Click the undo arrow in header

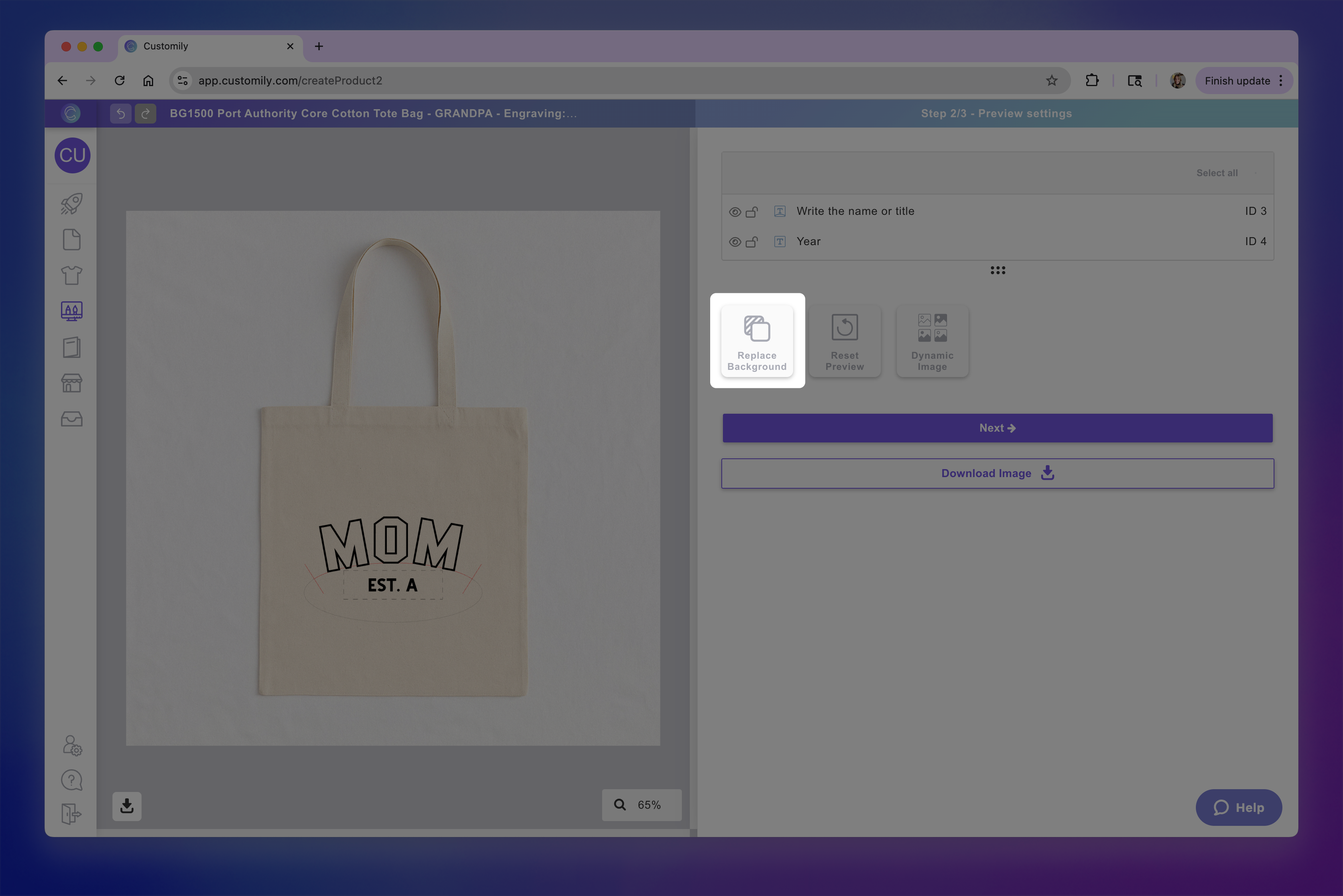coord(121,114)
